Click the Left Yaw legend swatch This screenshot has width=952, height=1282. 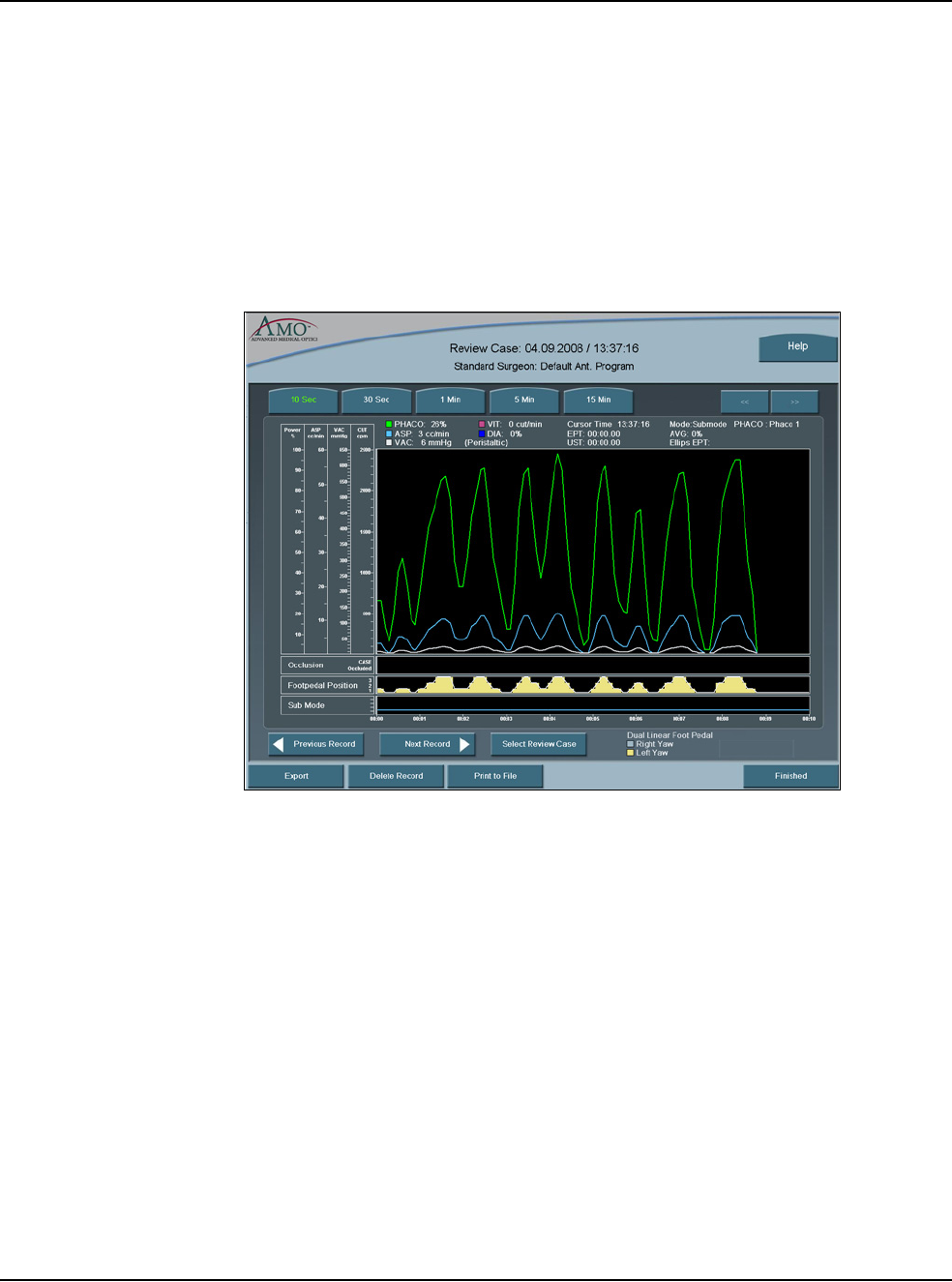coord(631,753)
